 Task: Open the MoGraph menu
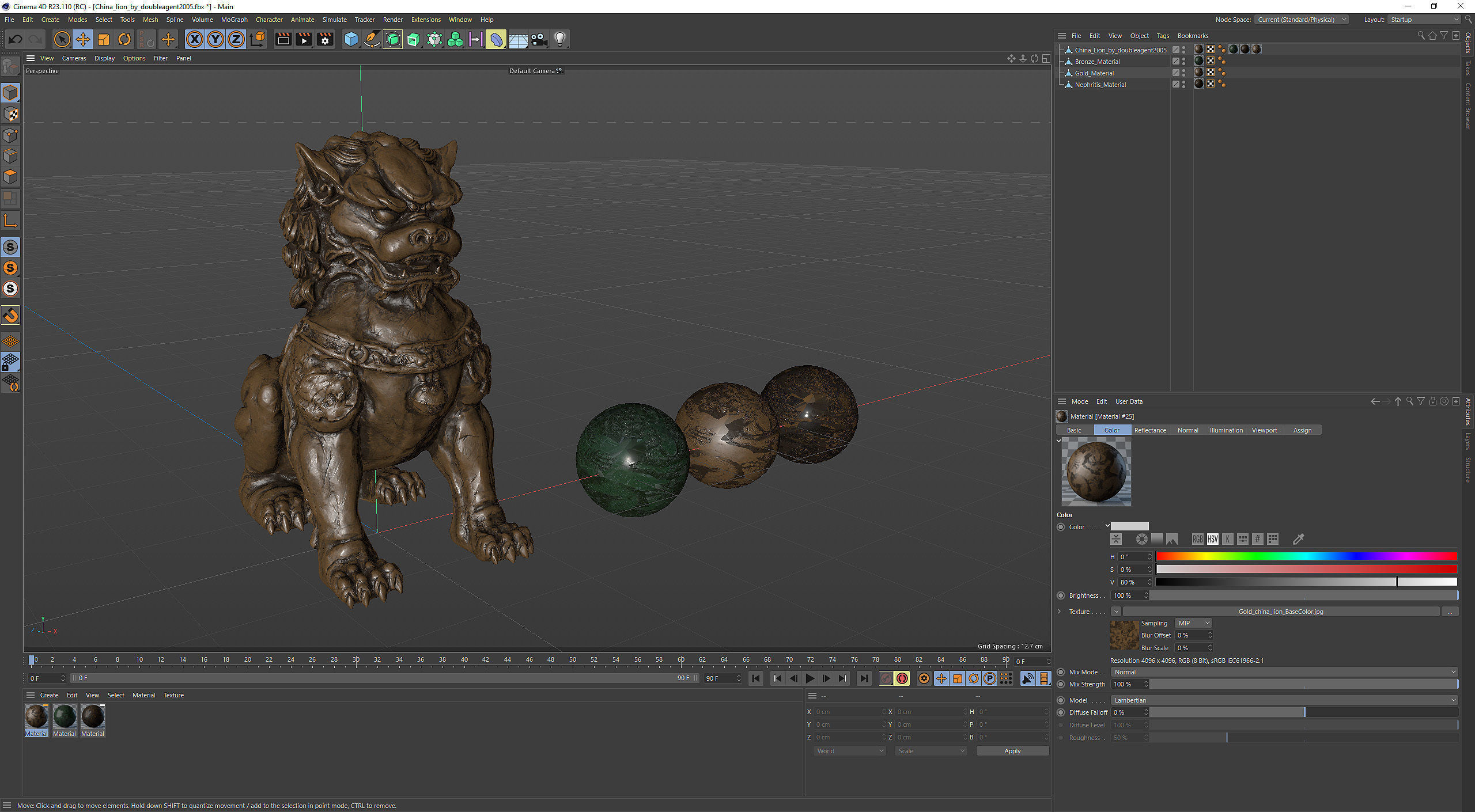click(x=234, y=20)
